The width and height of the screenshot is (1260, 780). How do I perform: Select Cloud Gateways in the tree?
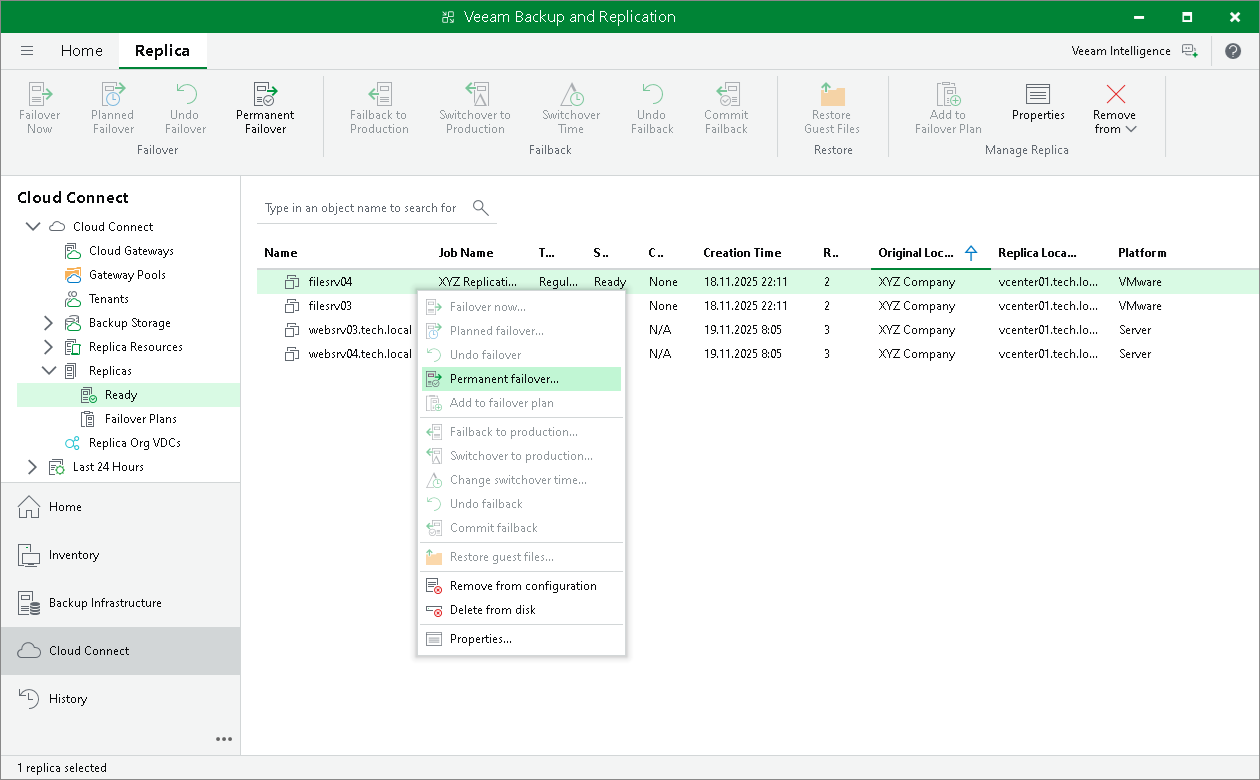(131, 251)
